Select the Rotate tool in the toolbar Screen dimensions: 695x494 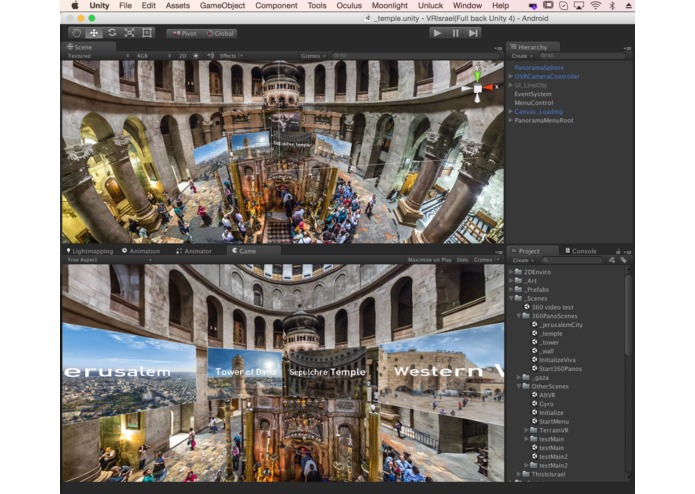tap(112, 33)
